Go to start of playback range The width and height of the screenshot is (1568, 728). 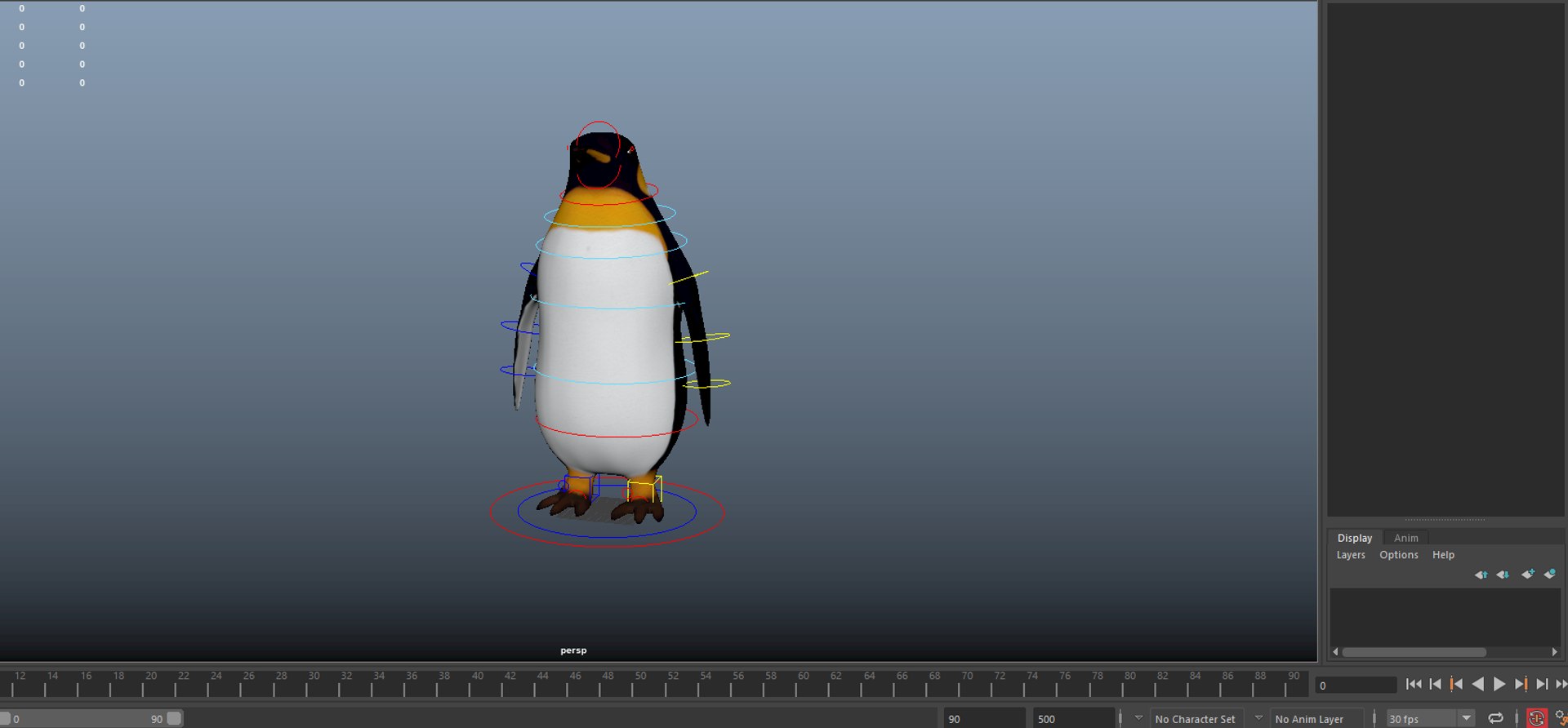[x=1414, y=684]
